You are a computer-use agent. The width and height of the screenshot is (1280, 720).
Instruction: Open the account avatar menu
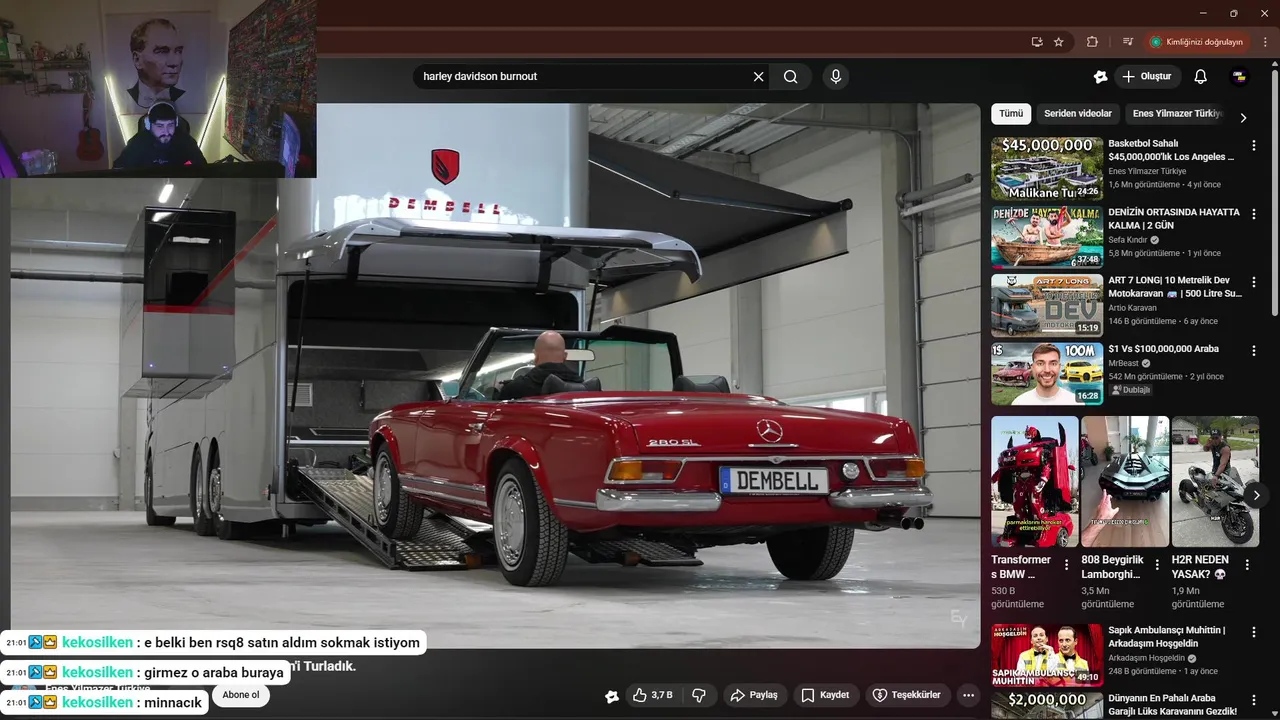coord(1239,77)
